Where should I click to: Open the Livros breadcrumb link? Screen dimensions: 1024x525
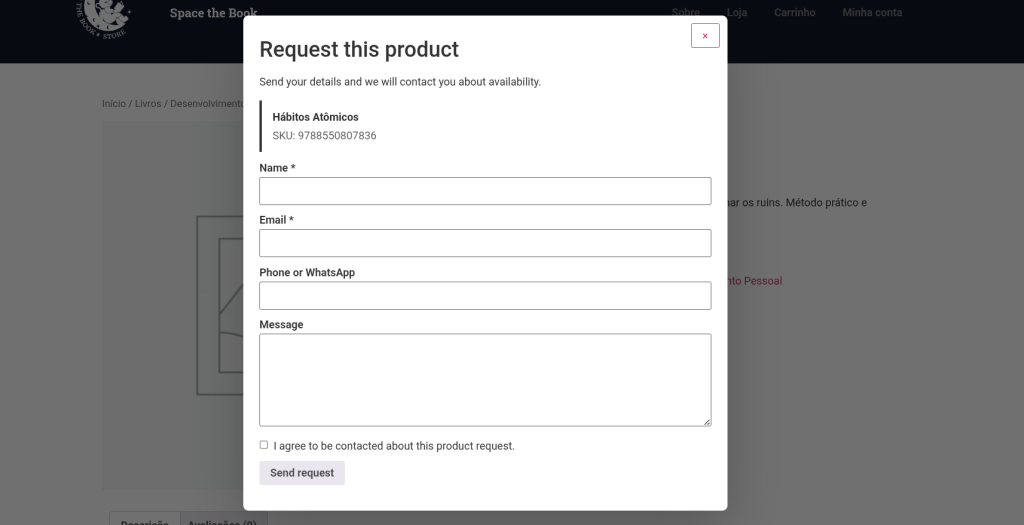coord(148,104)
